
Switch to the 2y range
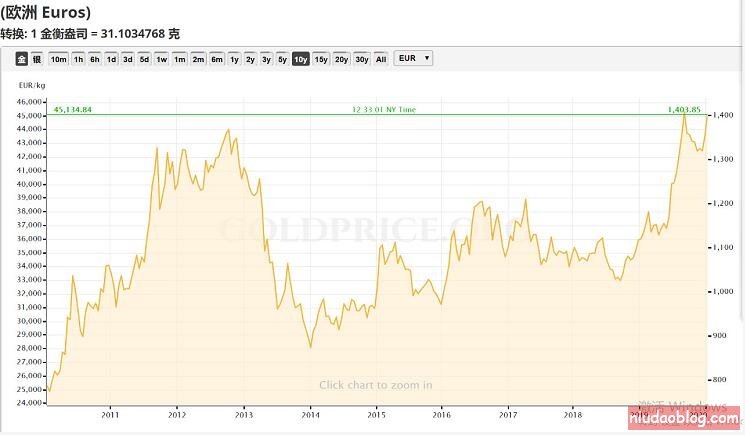[x=250, y=59]
